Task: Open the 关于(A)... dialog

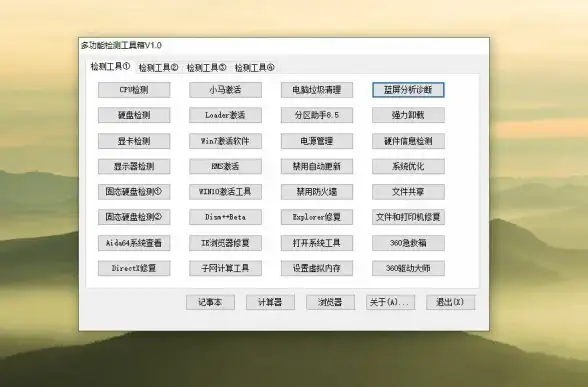Action: pyautogui.click(x=390, y=302)
